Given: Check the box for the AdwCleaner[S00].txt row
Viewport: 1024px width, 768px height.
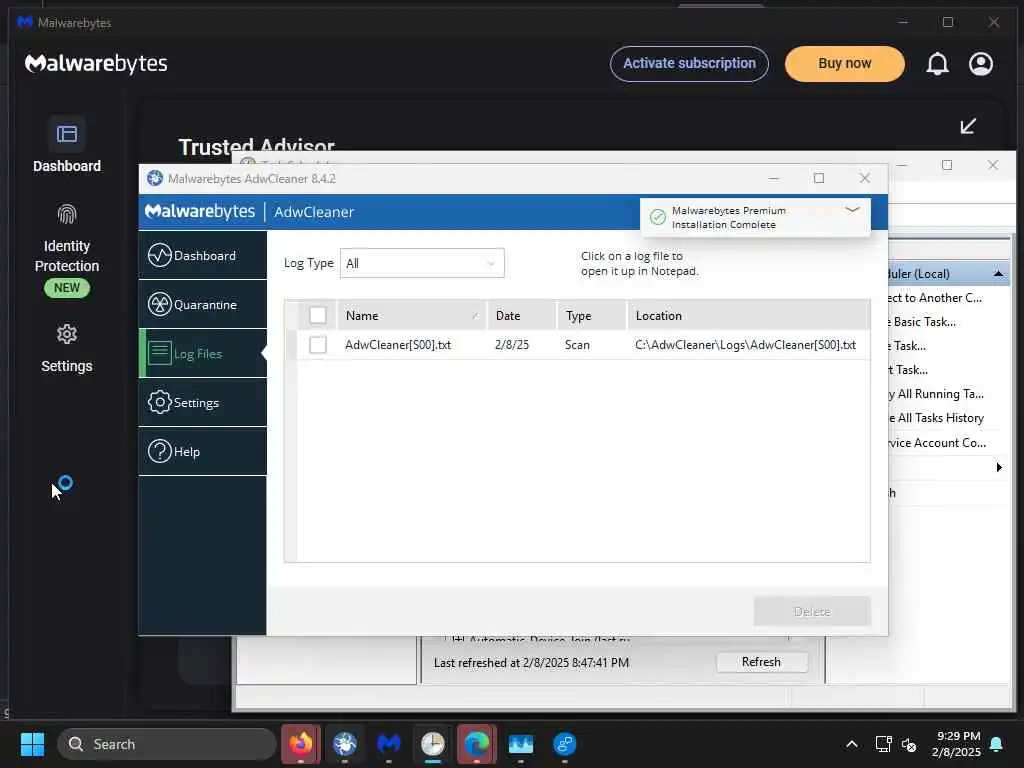Looking at the screenshot, I should pos(318,345).
